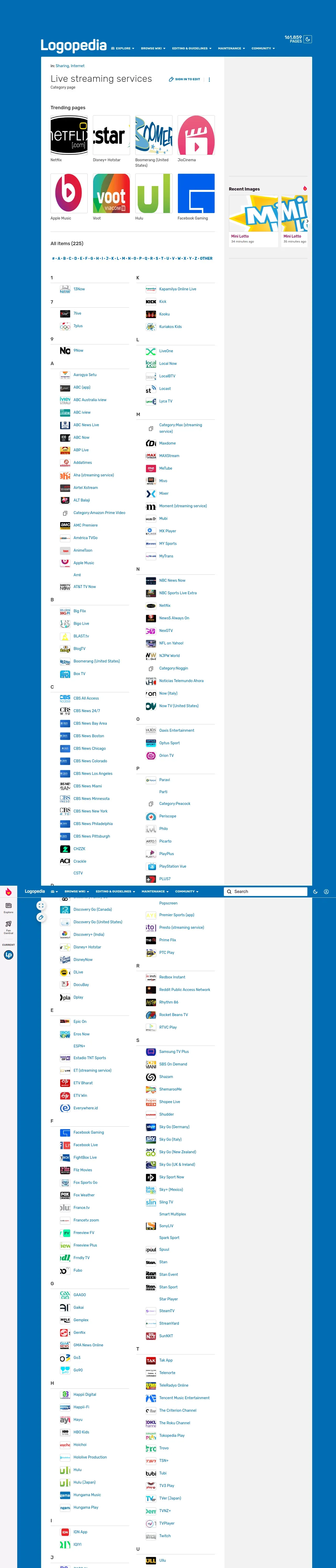
Task: Jump to letter A in alphabet index
Action: [x=59, y=258]
